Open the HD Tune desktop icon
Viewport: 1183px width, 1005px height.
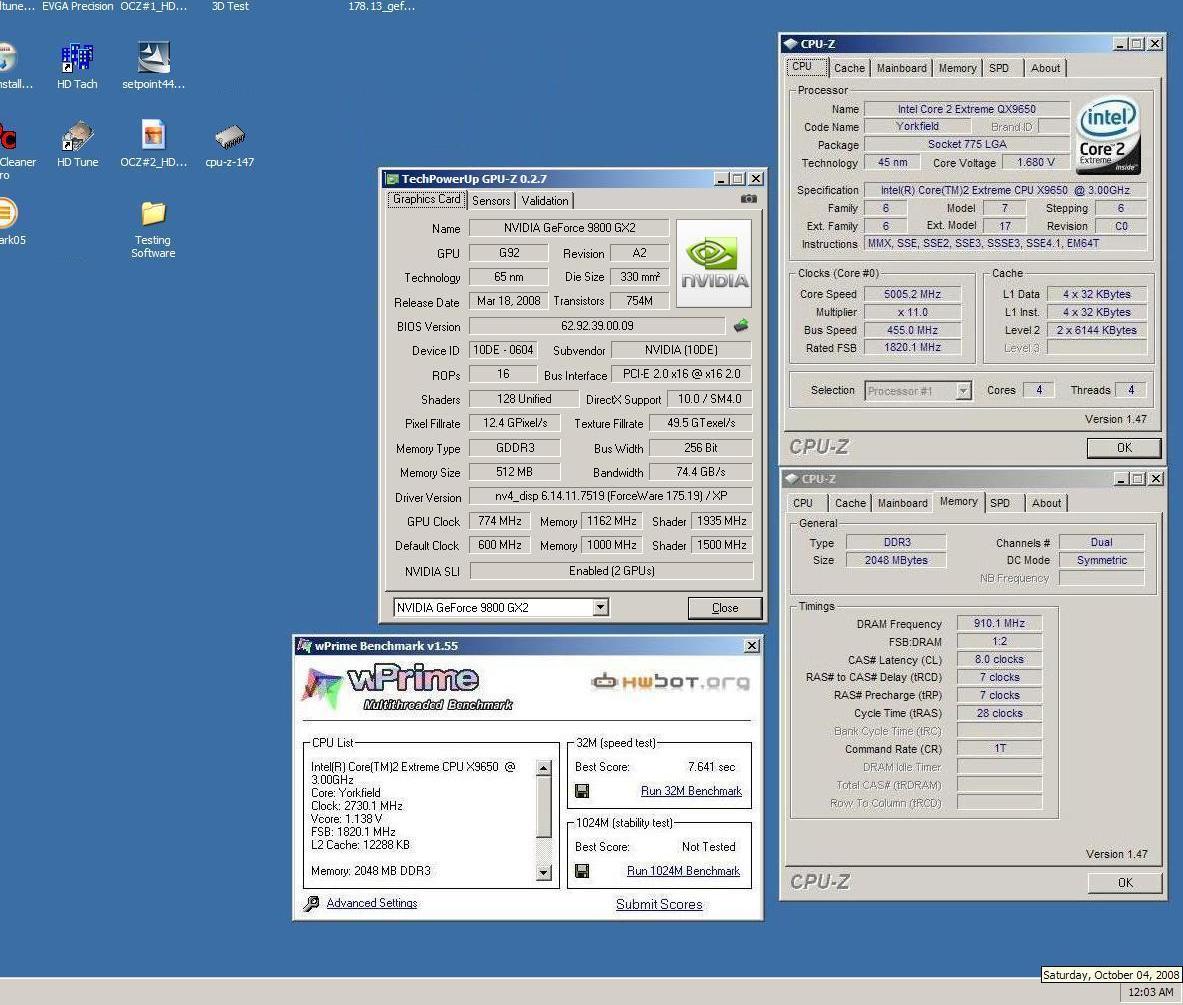(x=77, y=143)
